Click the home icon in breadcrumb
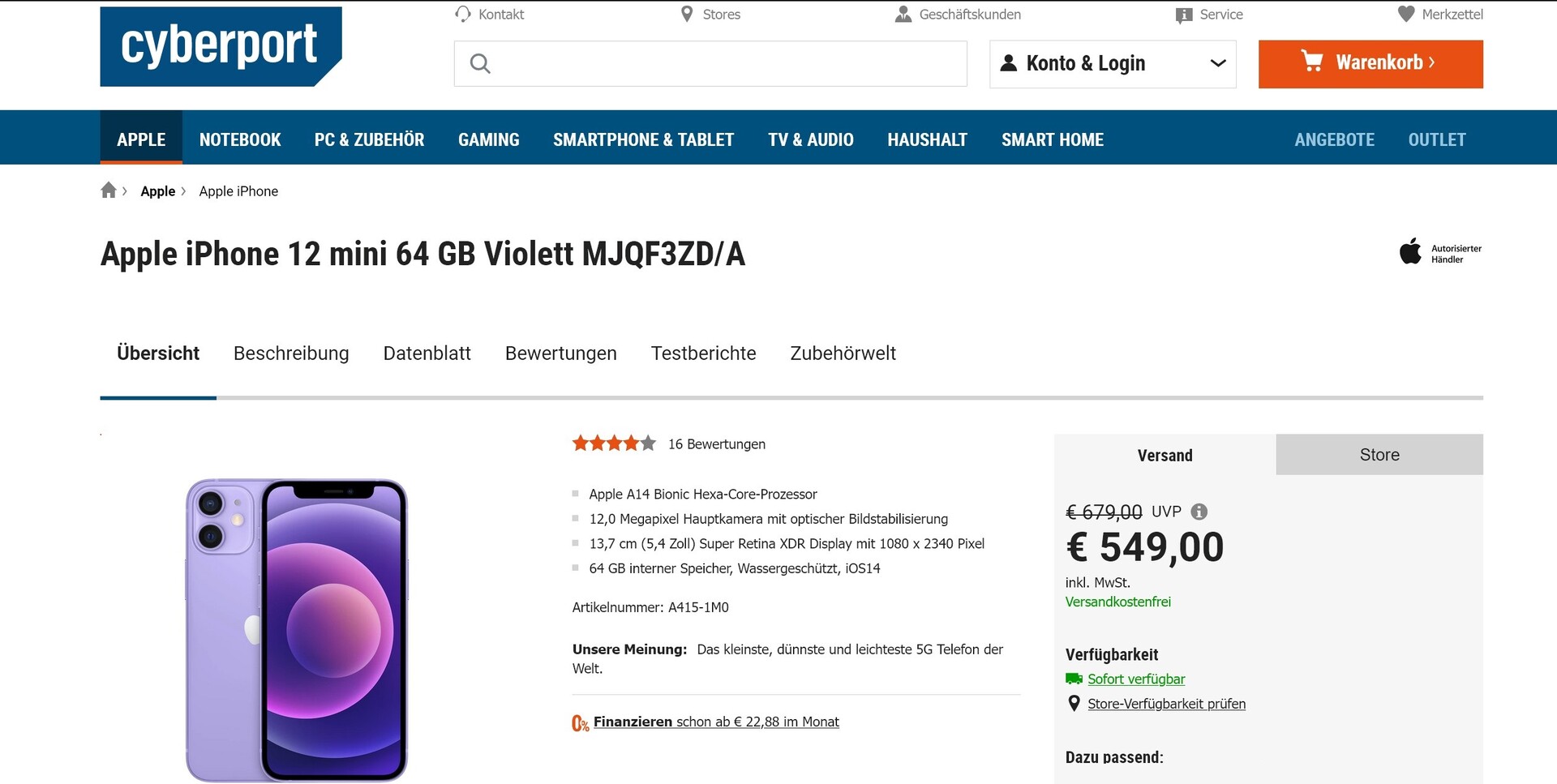Viewport: 1557px width, 784px height. [x=109, y=191]
